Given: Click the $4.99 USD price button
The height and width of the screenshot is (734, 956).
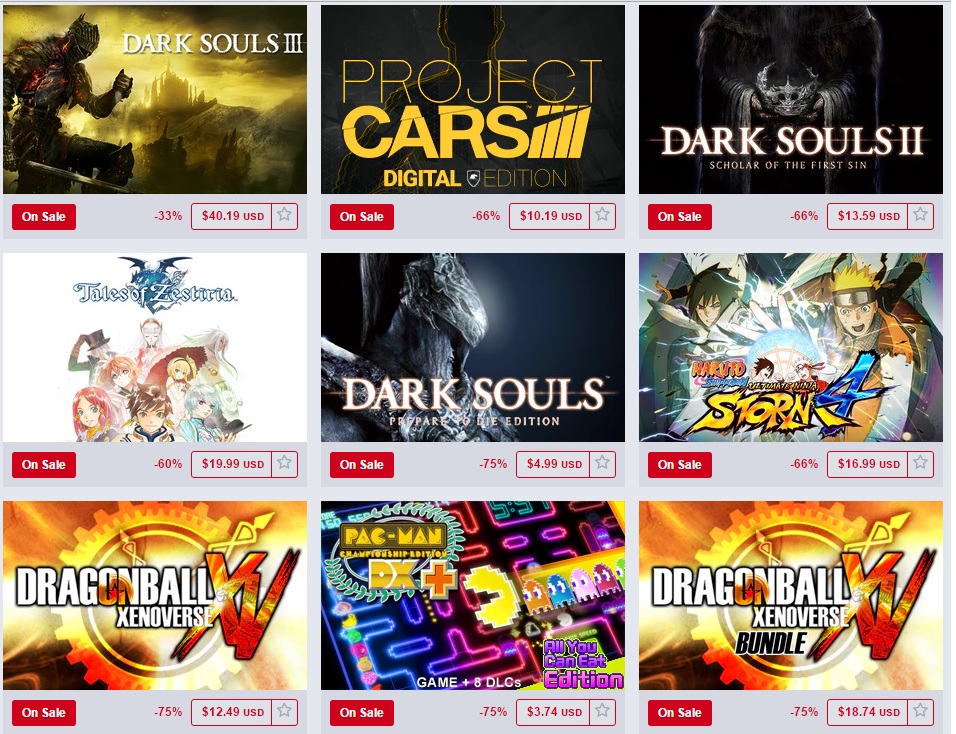Looking at the screenshot, I should tap(554, 464).
